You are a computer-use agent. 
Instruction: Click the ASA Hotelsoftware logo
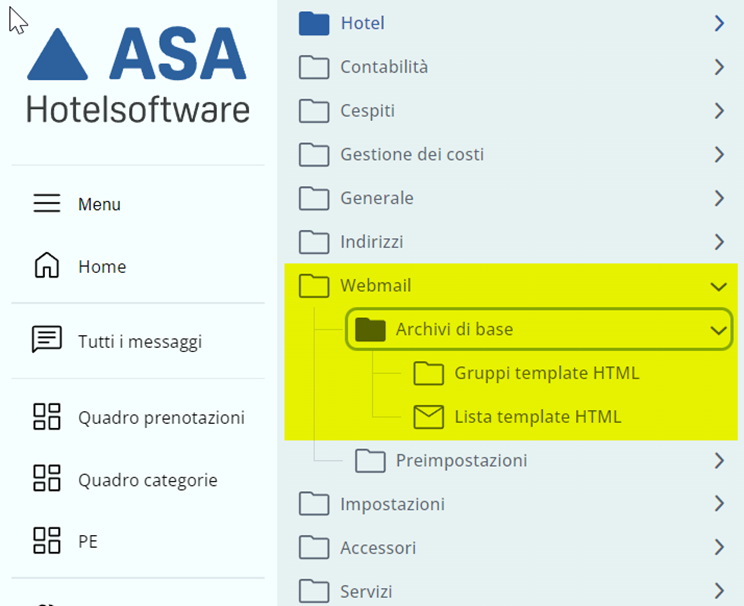137,75
